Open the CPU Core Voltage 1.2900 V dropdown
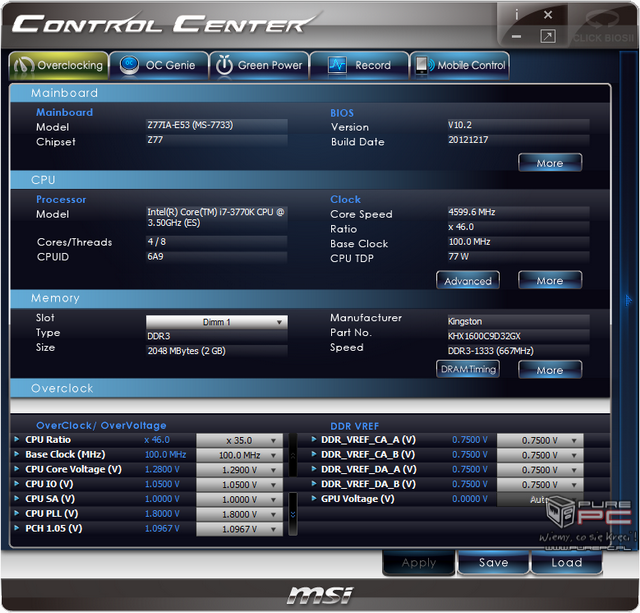The height and width of the screenshot is (613, 640). click(x=239, y=470)
